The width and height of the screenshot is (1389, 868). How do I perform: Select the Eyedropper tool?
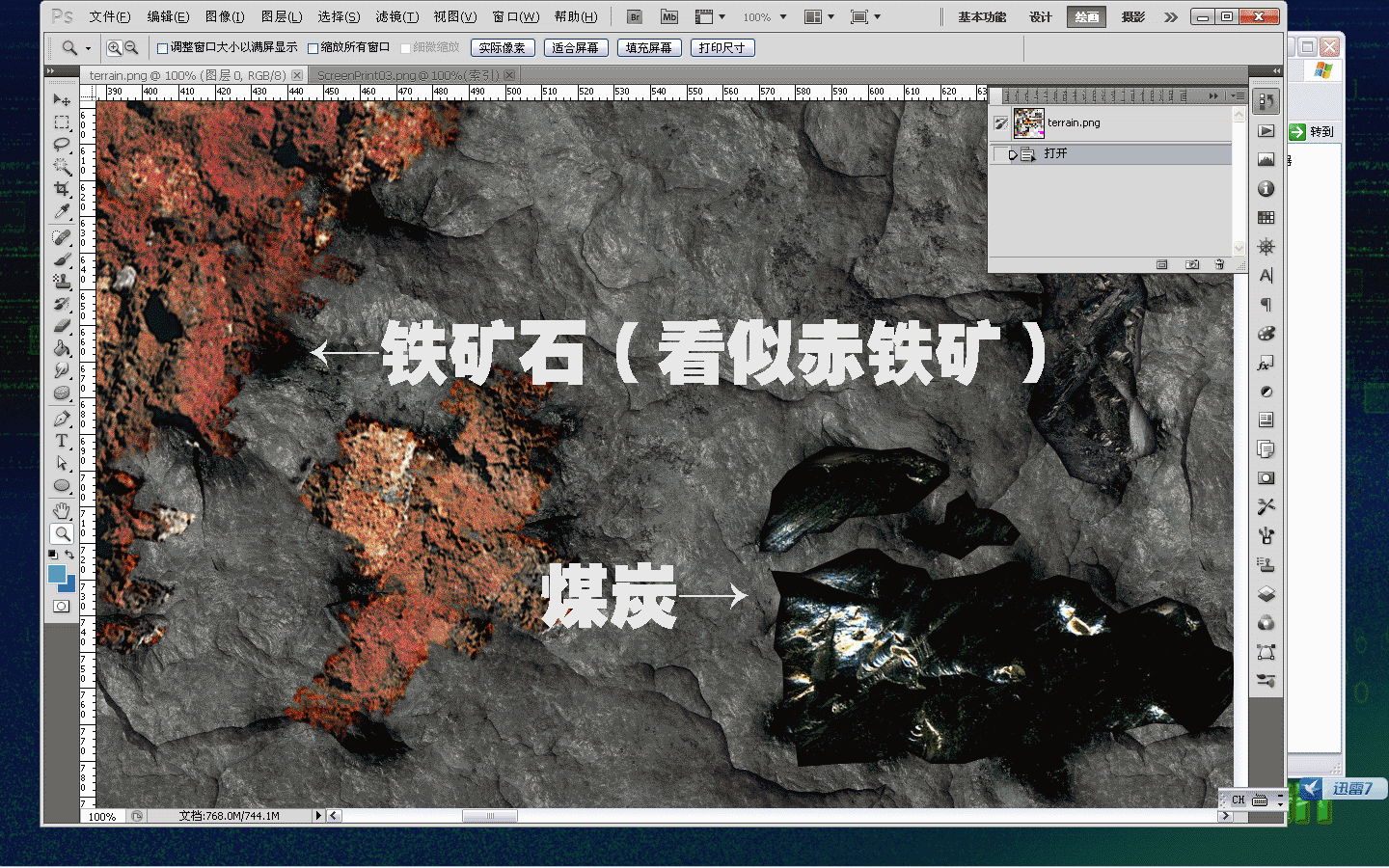click(62, 211)
